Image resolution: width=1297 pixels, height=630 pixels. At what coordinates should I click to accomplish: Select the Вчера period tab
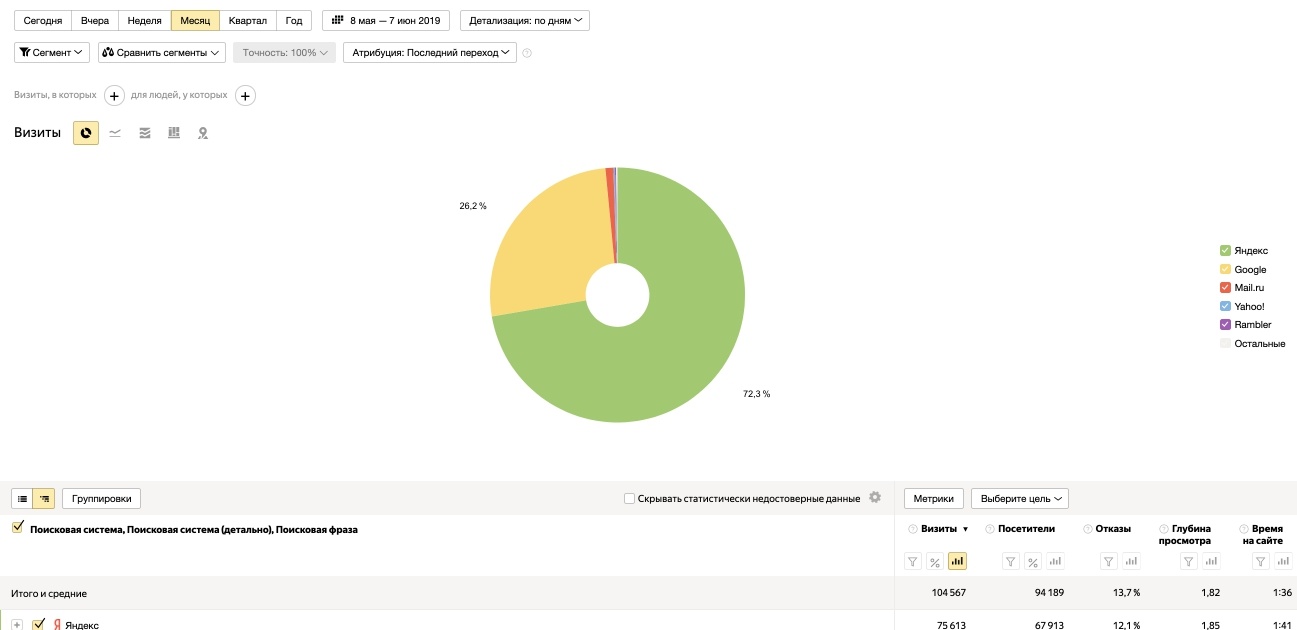(x=95, y=20)
